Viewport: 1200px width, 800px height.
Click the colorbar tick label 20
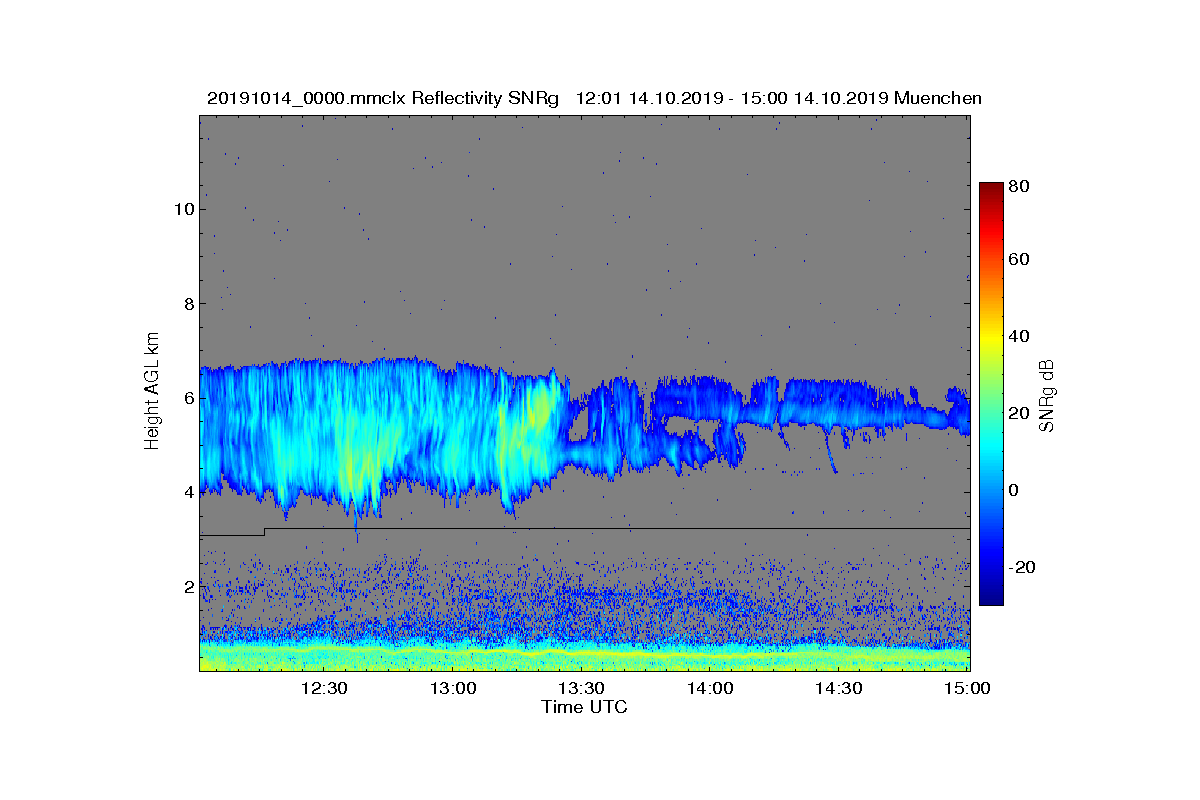tap(1020, 413)
